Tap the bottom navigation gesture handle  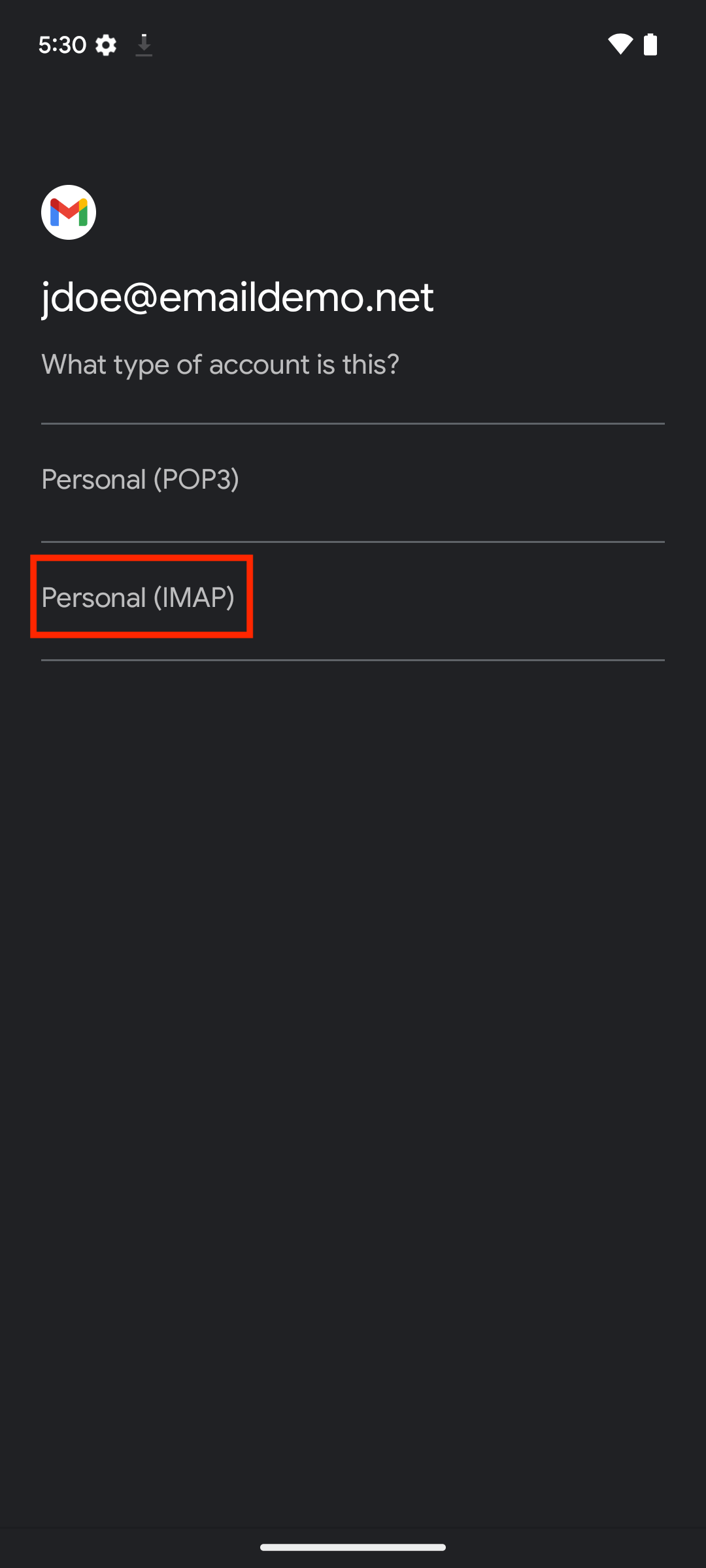tap(353, 1547)
